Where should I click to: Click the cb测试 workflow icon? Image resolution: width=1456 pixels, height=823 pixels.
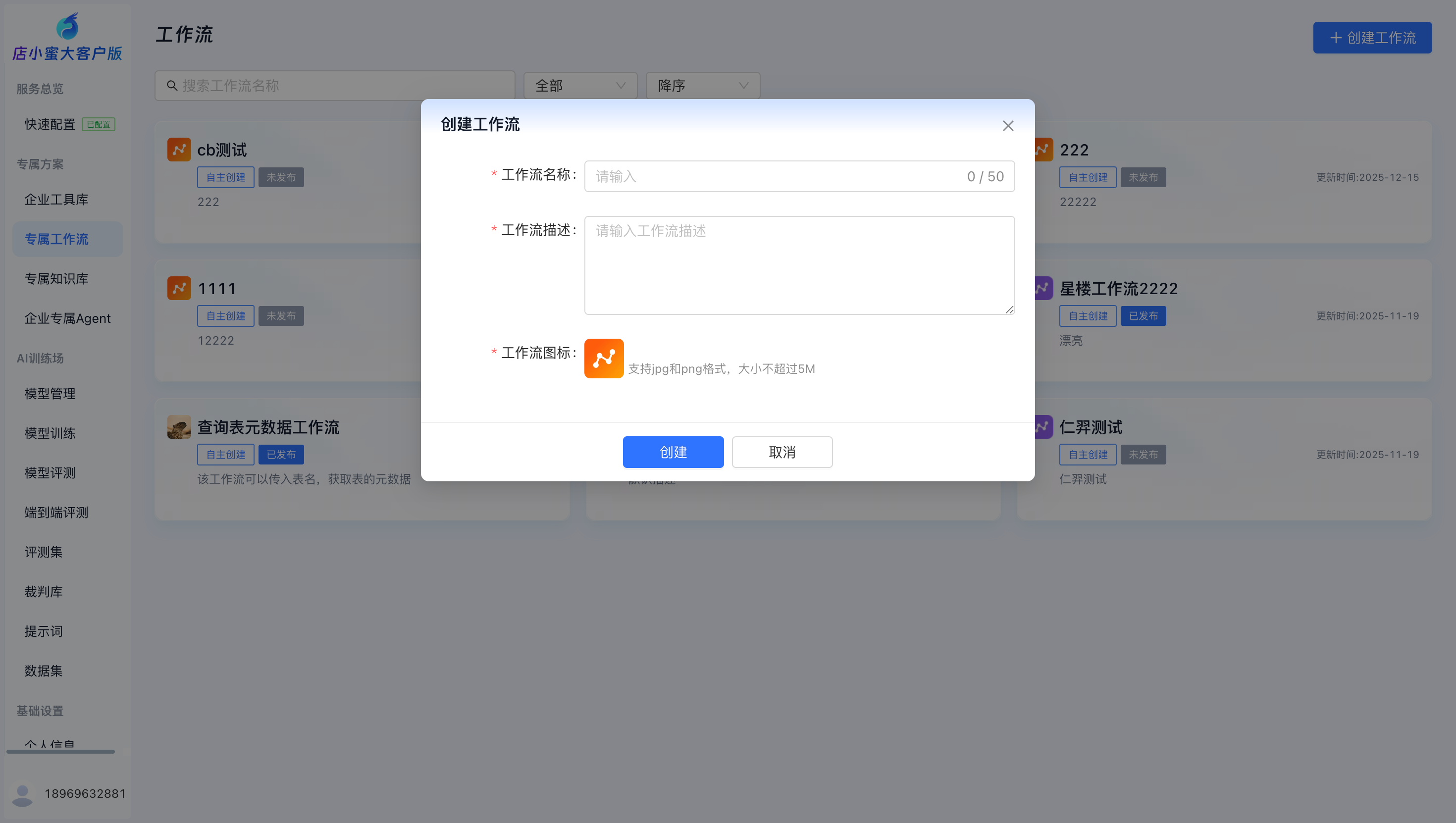pos(179,150)
